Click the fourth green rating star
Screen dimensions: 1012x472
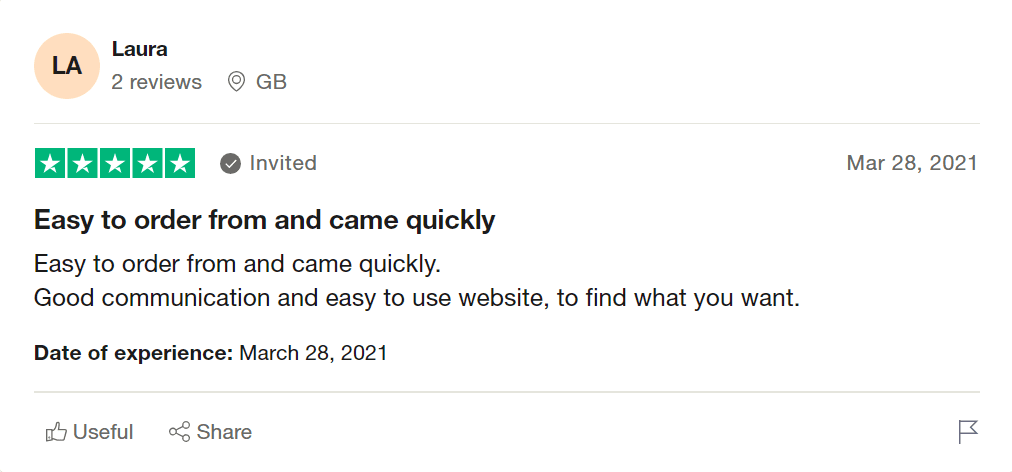click(147, 163)
